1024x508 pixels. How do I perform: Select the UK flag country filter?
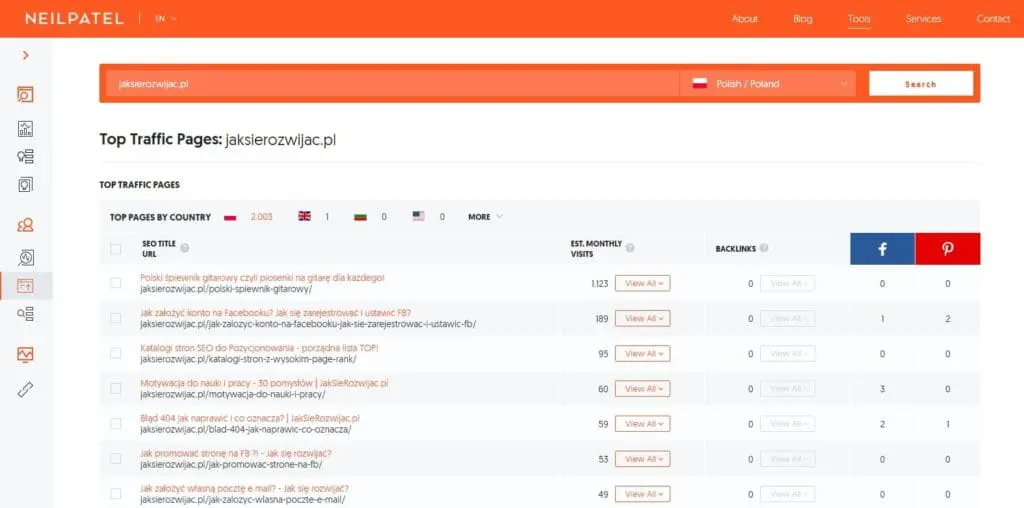[x=304, y=216]
